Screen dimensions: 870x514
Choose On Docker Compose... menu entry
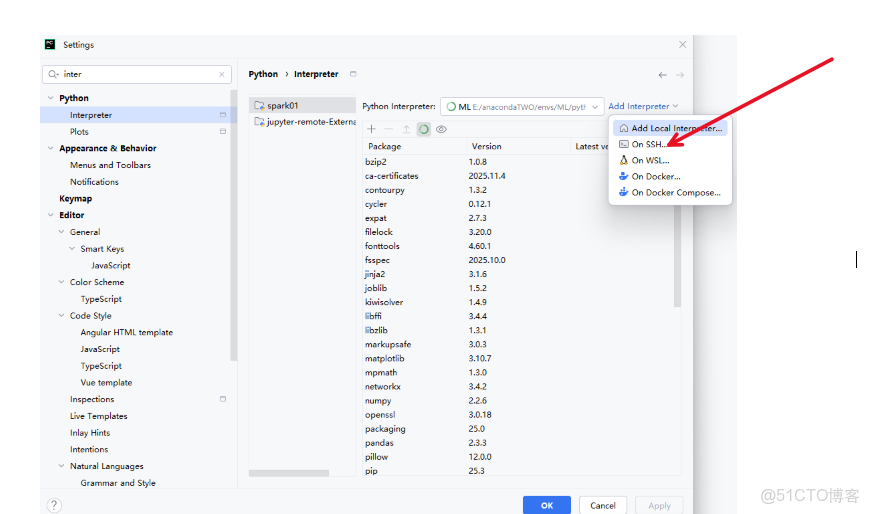(670, 193)
